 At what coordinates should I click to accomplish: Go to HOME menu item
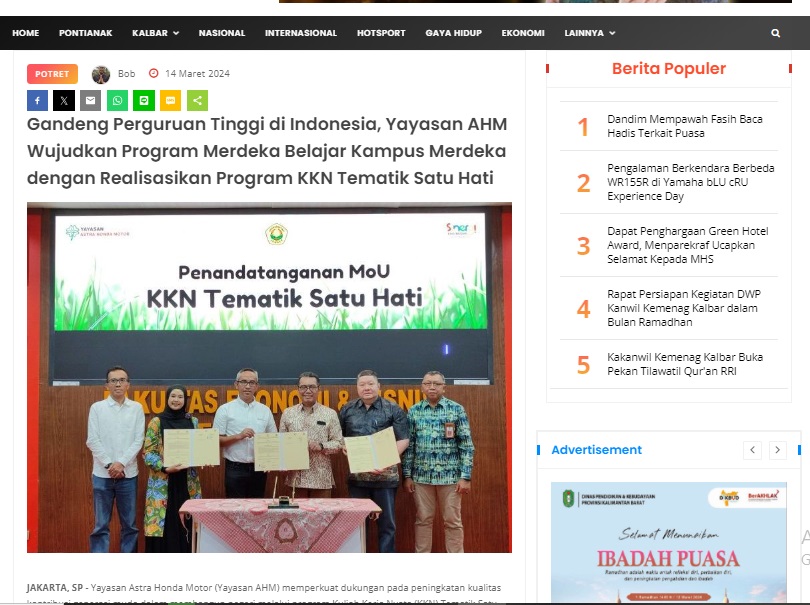26,33
